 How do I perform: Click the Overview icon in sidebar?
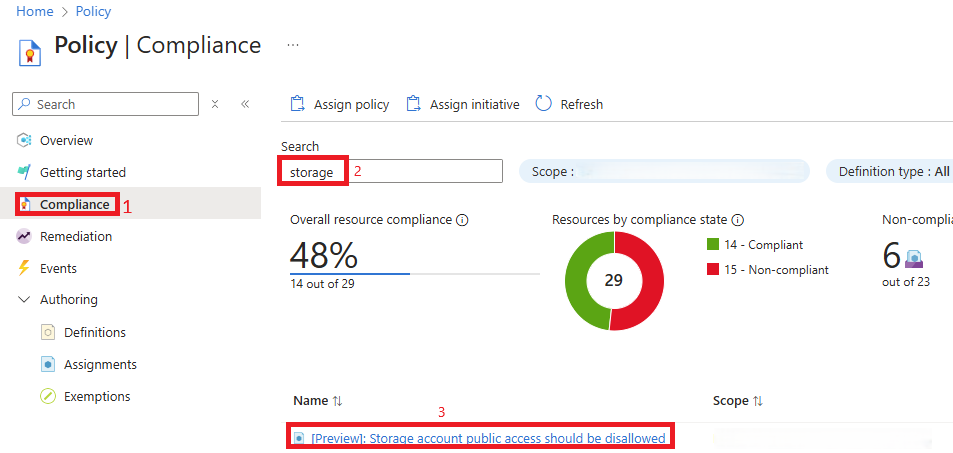[x=24, y=140]
